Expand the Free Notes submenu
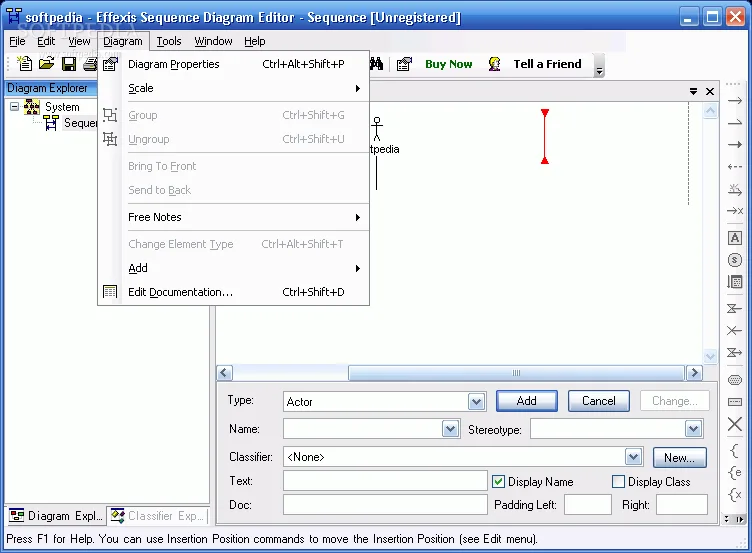This screenshot has height=553, width=752. tap(244, 217)
